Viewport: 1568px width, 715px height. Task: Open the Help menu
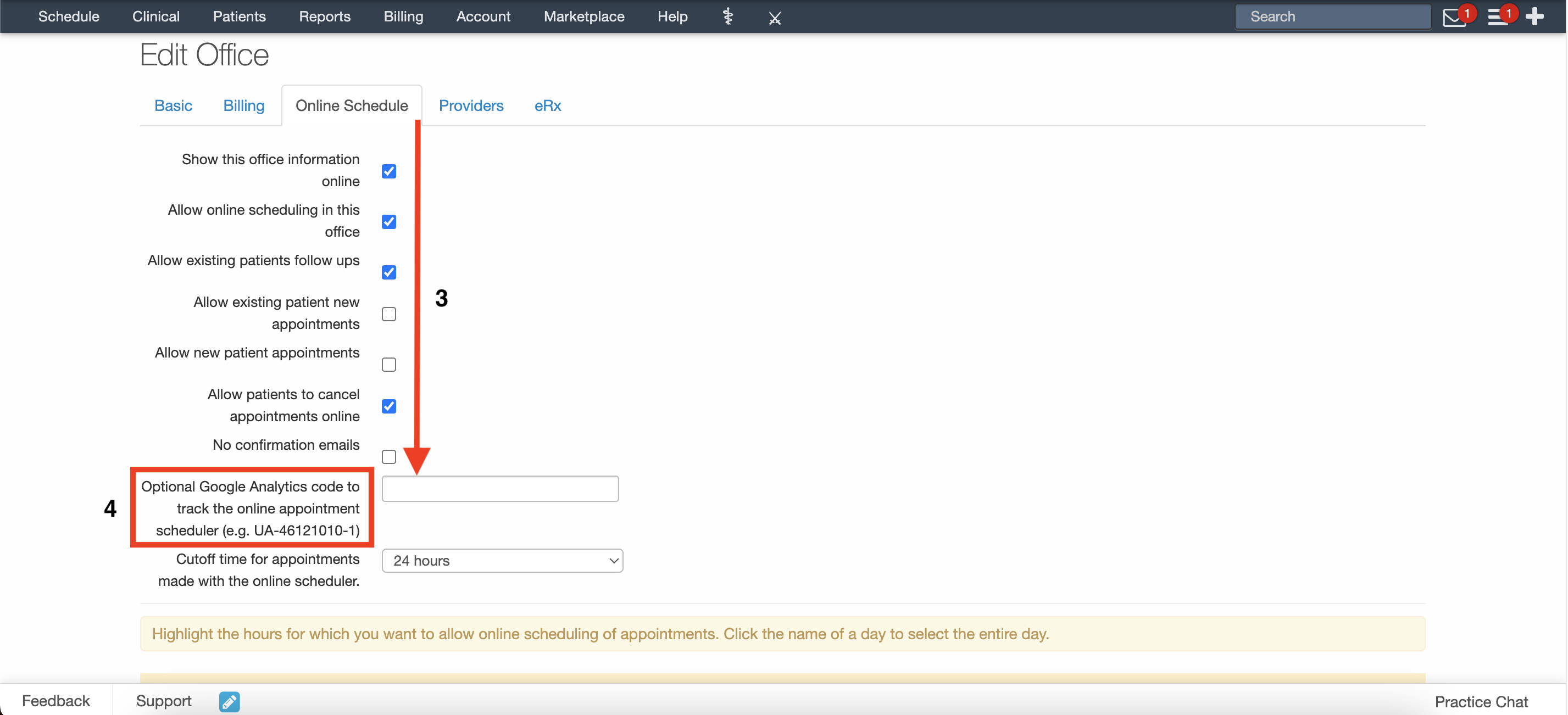pyautogui.click(x=672, y=16)
